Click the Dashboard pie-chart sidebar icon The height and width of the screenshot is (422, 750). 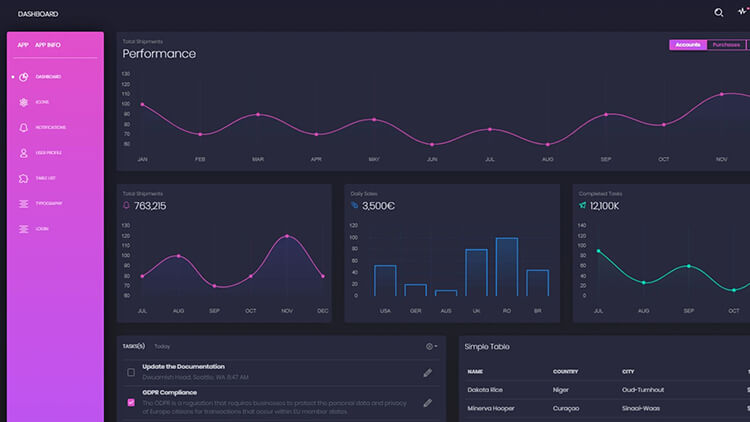[23, 77]
